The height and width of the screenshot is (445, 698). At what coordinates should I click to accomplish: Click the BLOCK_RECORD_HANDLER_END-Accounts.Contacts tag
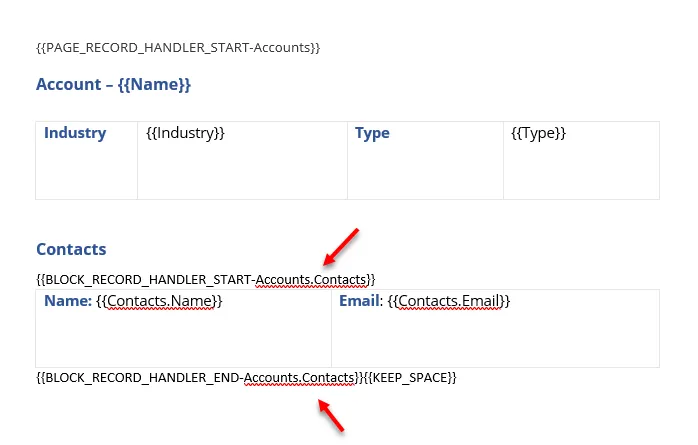pyautogui.click(x=200, y=378)
